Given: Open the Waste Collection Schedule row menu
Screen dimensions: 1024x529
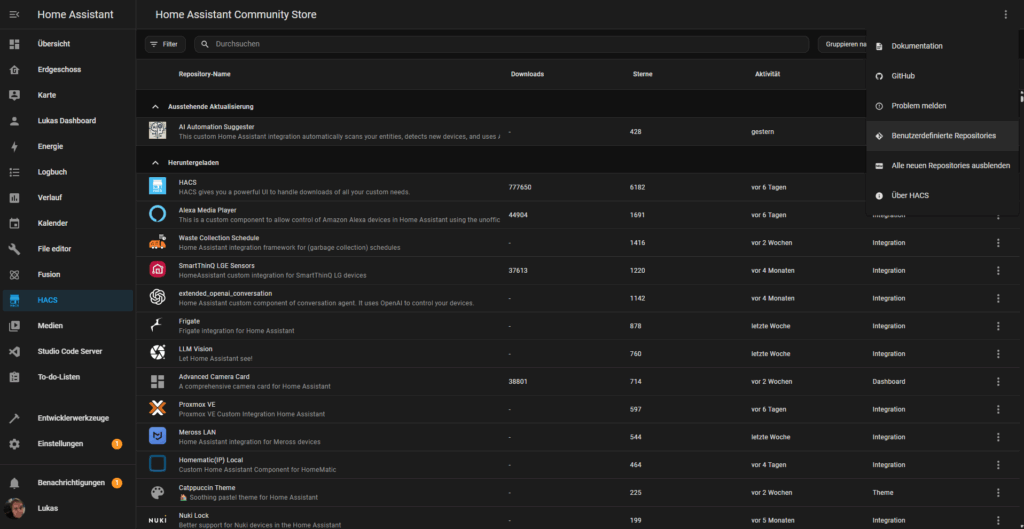Looking at the screenshot, I should [998, 242].
